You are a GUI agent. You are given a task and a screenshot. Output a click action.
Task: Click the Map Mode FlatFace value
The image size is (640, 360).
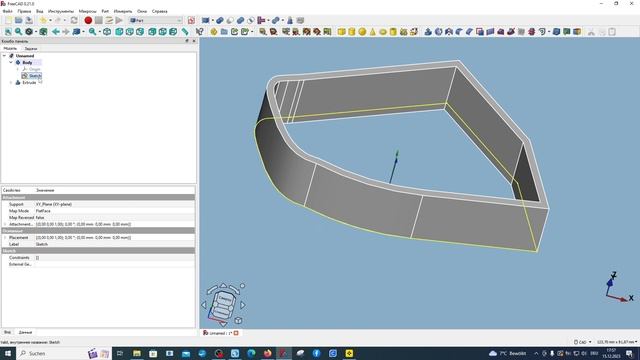(114, 211)
